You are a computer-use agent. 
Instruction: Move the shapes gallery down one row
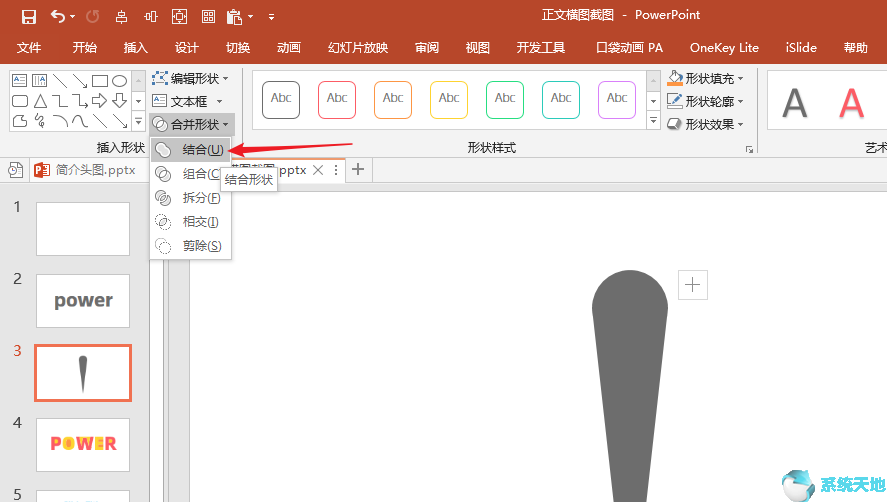coord(138,101)
